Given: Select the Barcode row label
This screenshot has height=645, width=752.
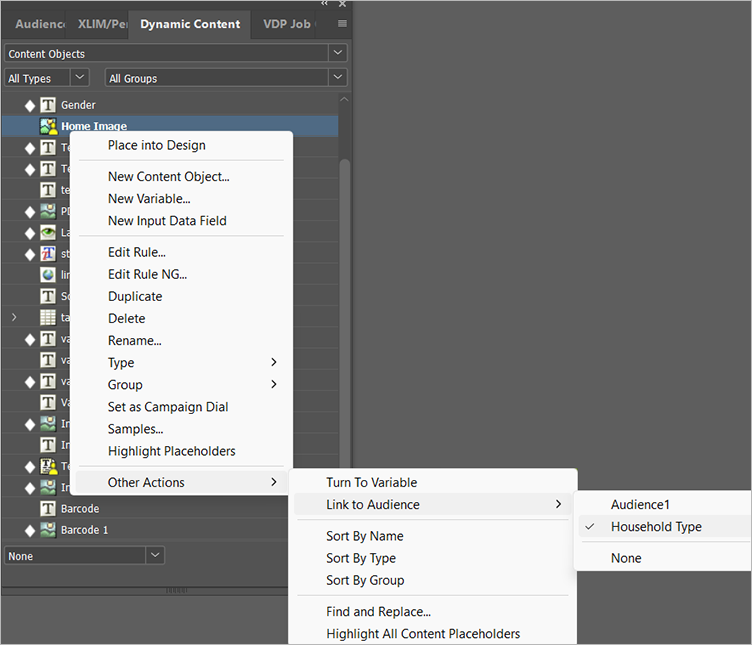Looking at the screenshot, I should point(80,508).
